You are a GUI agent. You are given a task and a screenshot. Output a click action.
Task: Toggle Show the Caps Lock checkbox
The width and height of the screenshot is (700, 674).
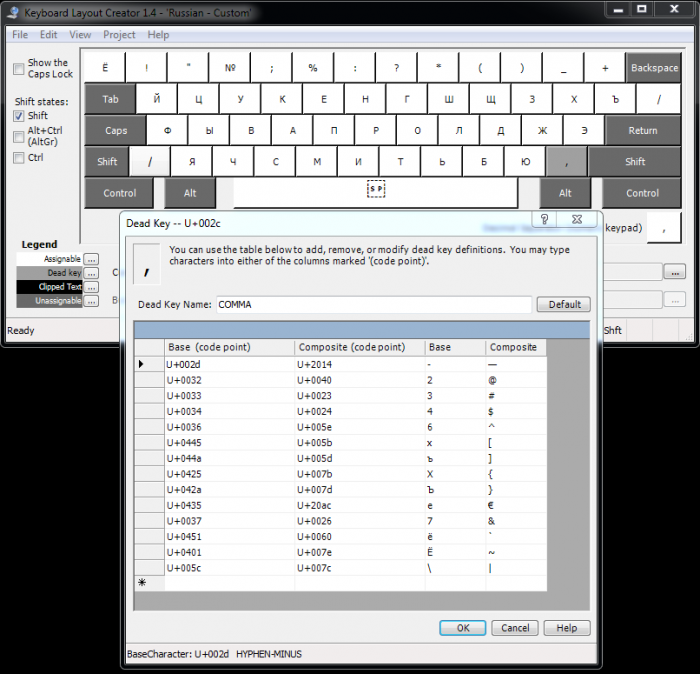pos(19,69)
